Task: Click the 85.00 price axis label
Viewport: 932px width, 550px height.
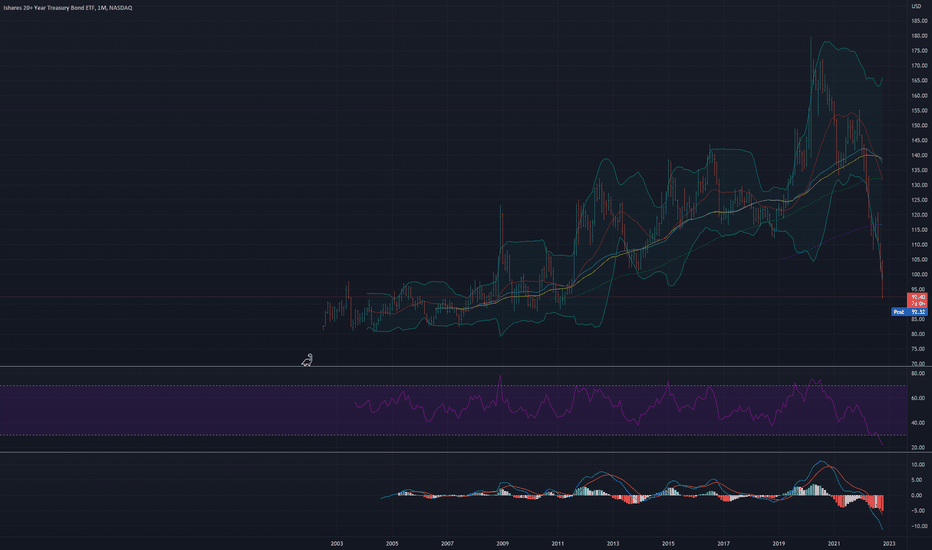Action: click(x=918, y=319)
